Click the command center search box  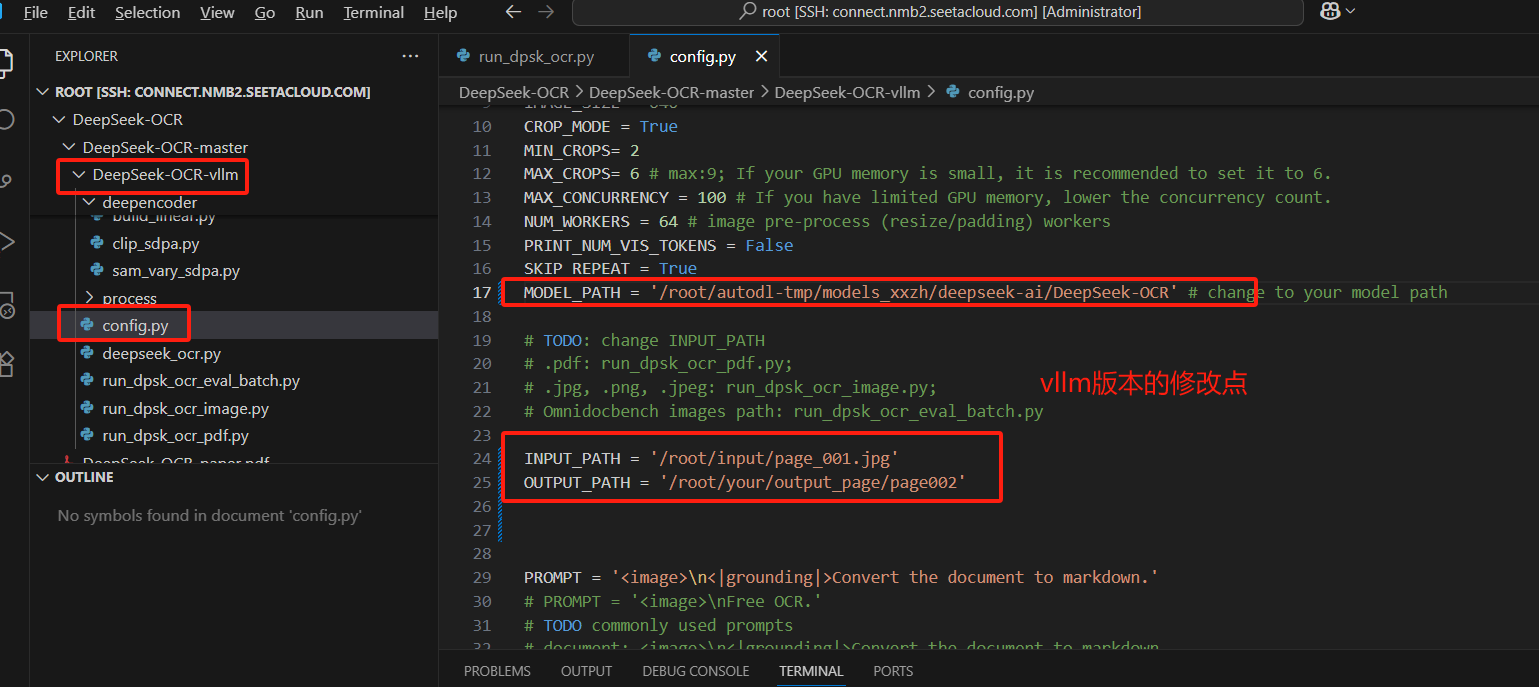(x=938, y=12)
